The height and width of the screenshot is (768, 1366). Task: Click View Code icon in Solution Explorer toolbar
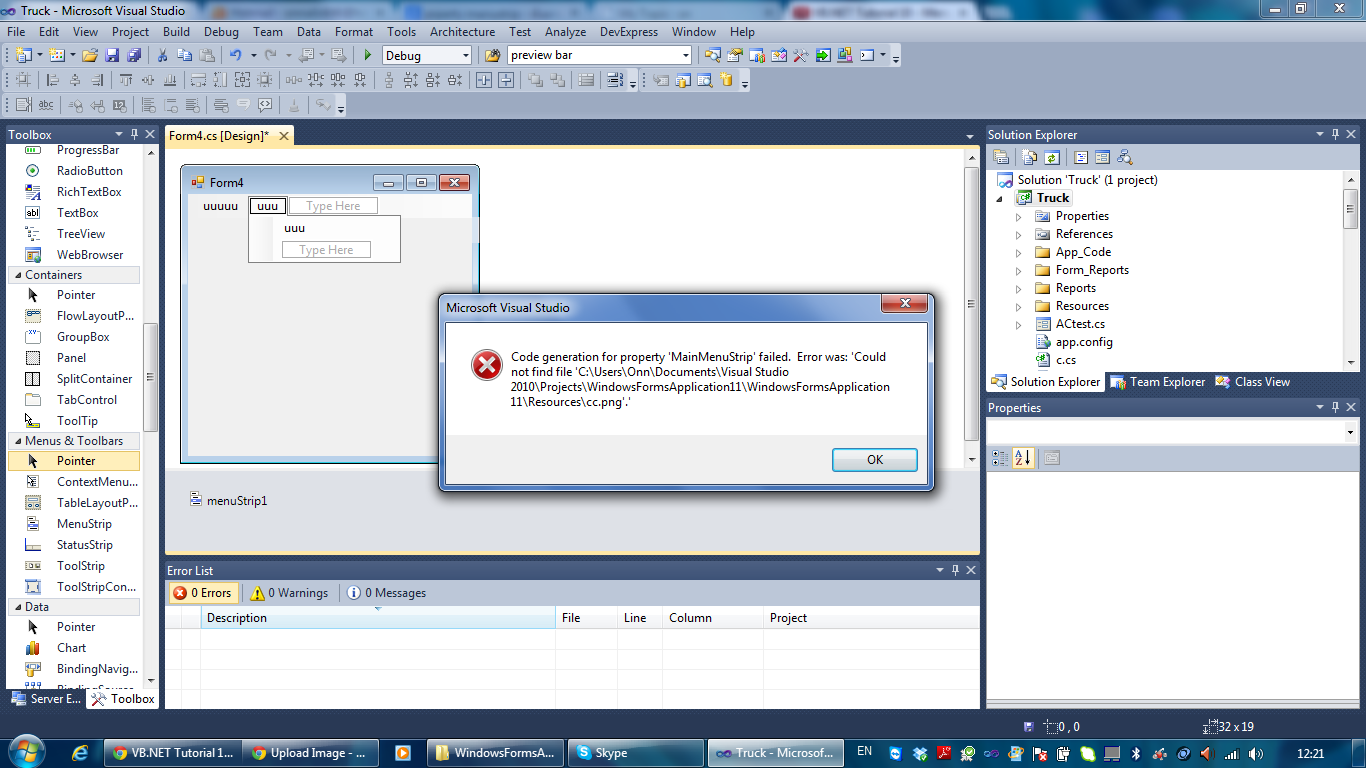[x=1080, y=157]
